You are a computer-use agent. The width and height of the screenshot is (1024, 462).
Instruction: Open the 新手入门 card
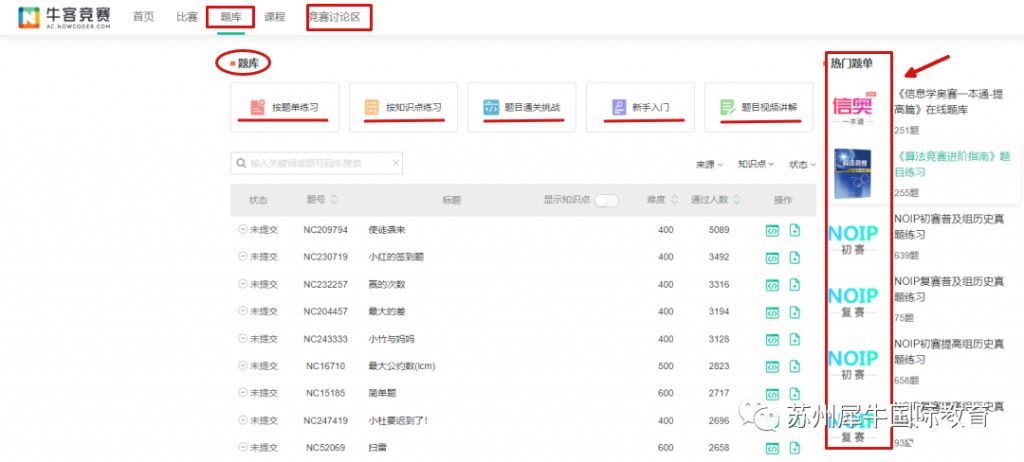(640, 107)
